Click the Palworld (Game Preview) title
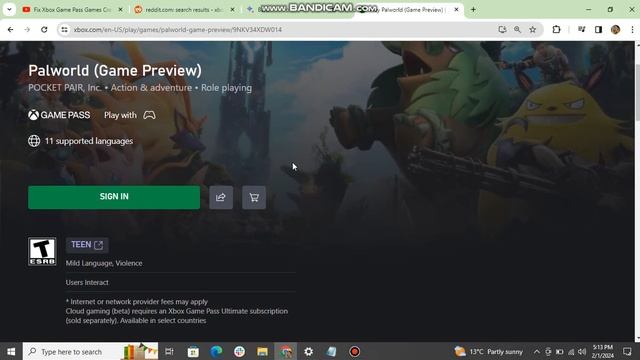 [x=115, y=70]
